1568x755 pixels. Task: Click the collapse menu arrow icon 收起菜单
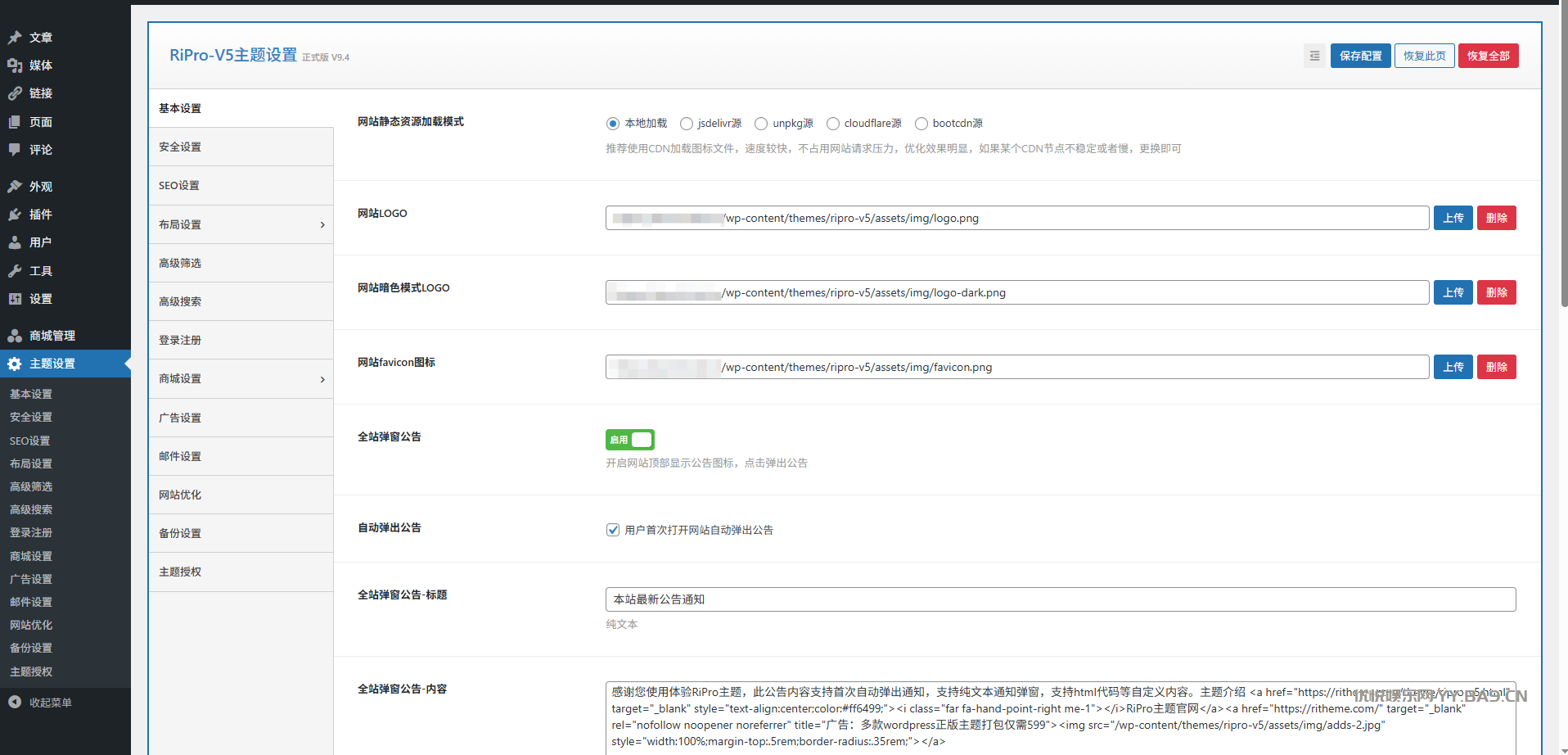(x=15, y=703)
